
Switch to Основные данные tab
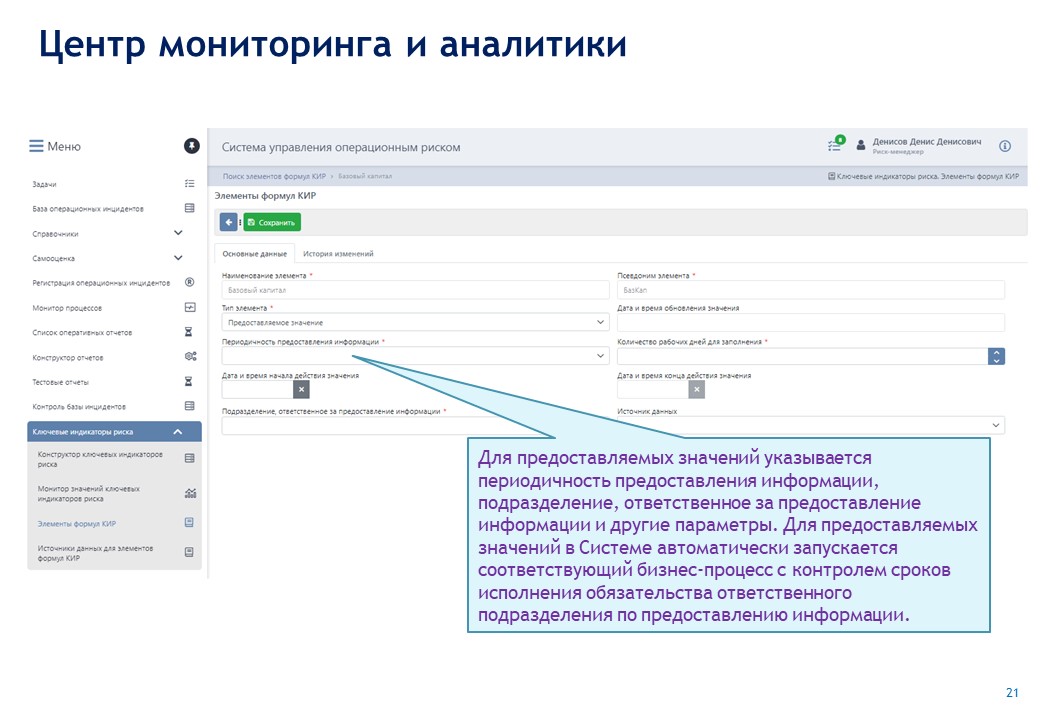click(x=254, y=253)
